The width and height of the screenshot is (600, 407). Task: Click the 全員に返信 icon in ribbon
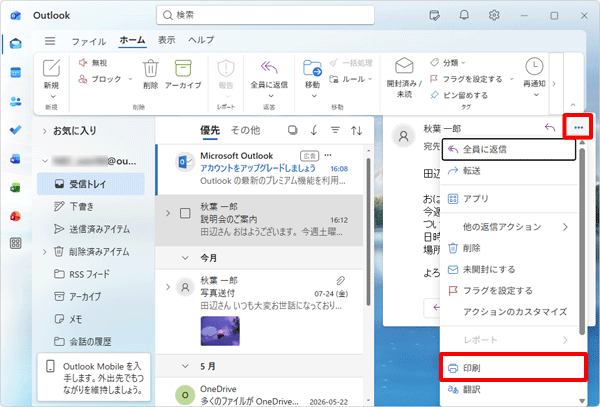(269, 68)
